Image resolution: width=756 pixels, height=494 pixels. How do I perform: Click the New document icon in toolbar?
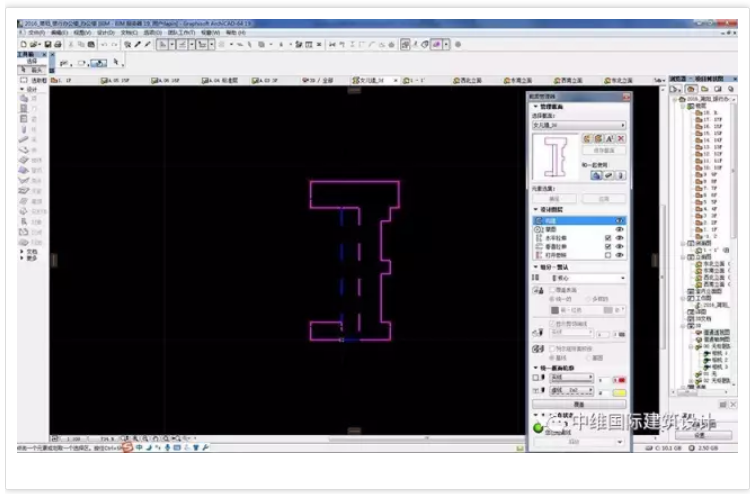tap(23, 44)
